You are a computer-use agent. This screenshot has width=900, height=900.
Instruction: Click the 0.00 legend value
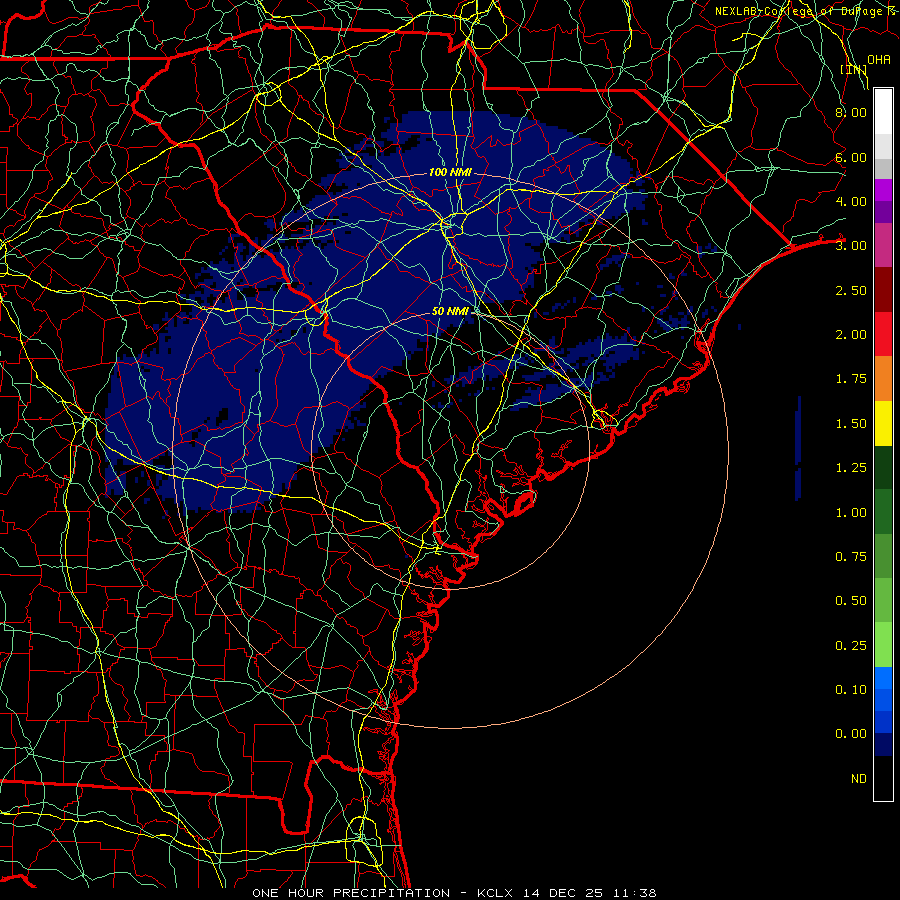click(x=851, y=734)
